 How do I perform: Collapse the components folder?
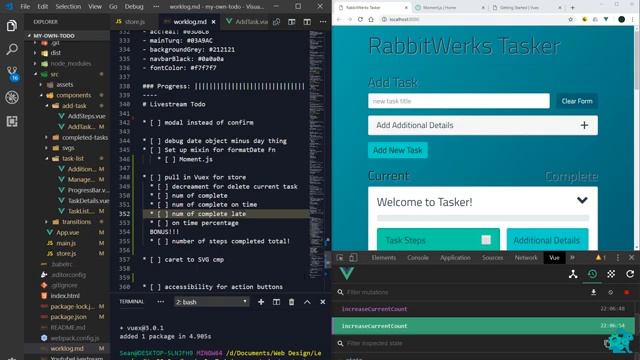click(x=73, y=95)
